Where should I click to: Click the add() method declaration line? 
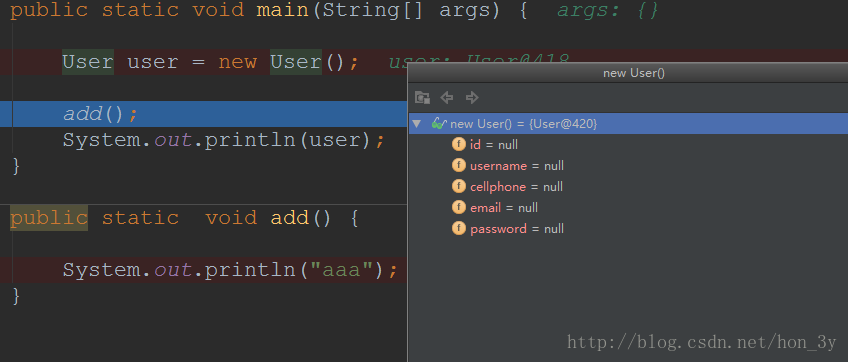pyautogui.click(x=184, y=218)
